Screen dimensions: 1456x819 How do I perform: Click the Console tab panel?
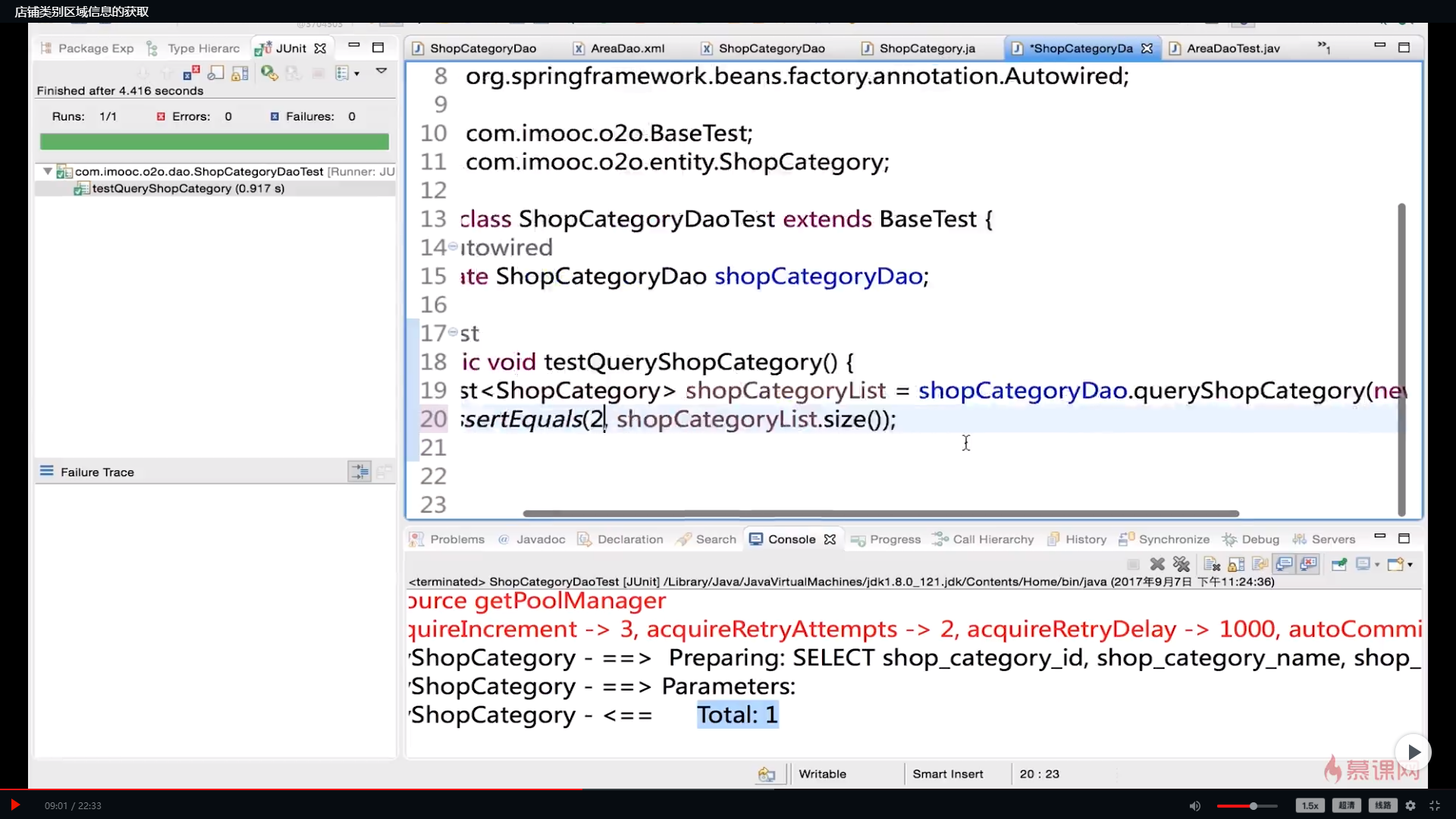pos(791,539)
